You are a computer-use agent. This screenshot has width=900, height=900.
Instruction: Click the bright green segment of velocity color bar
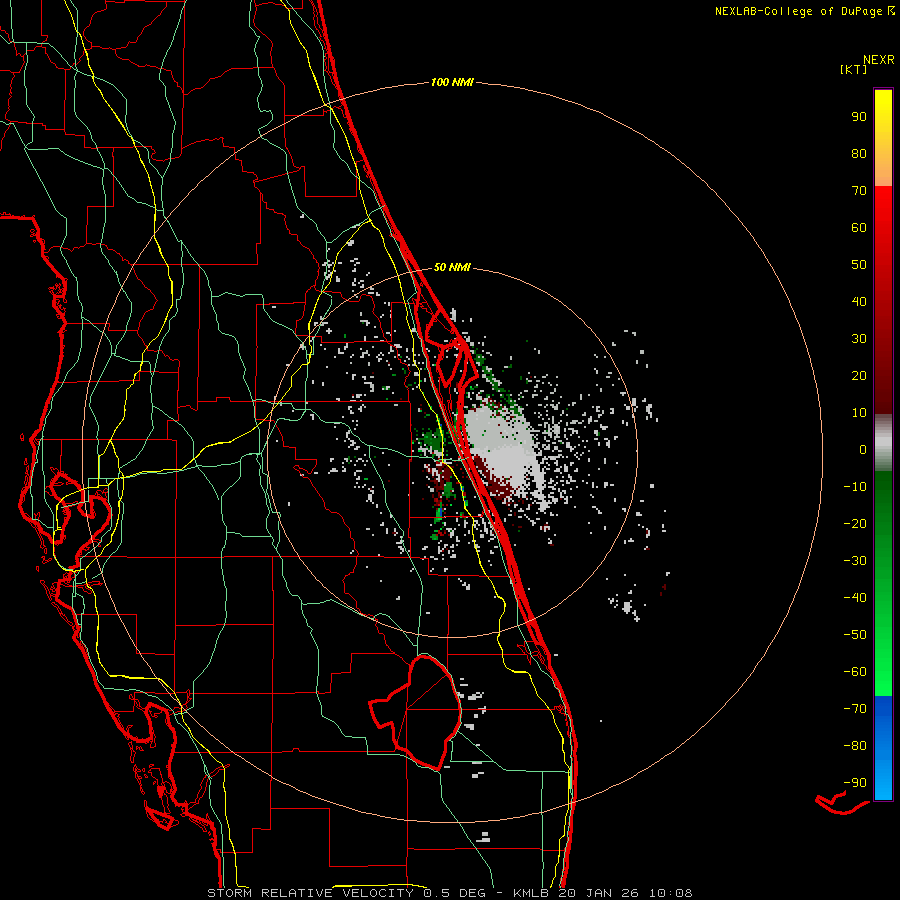883,583
